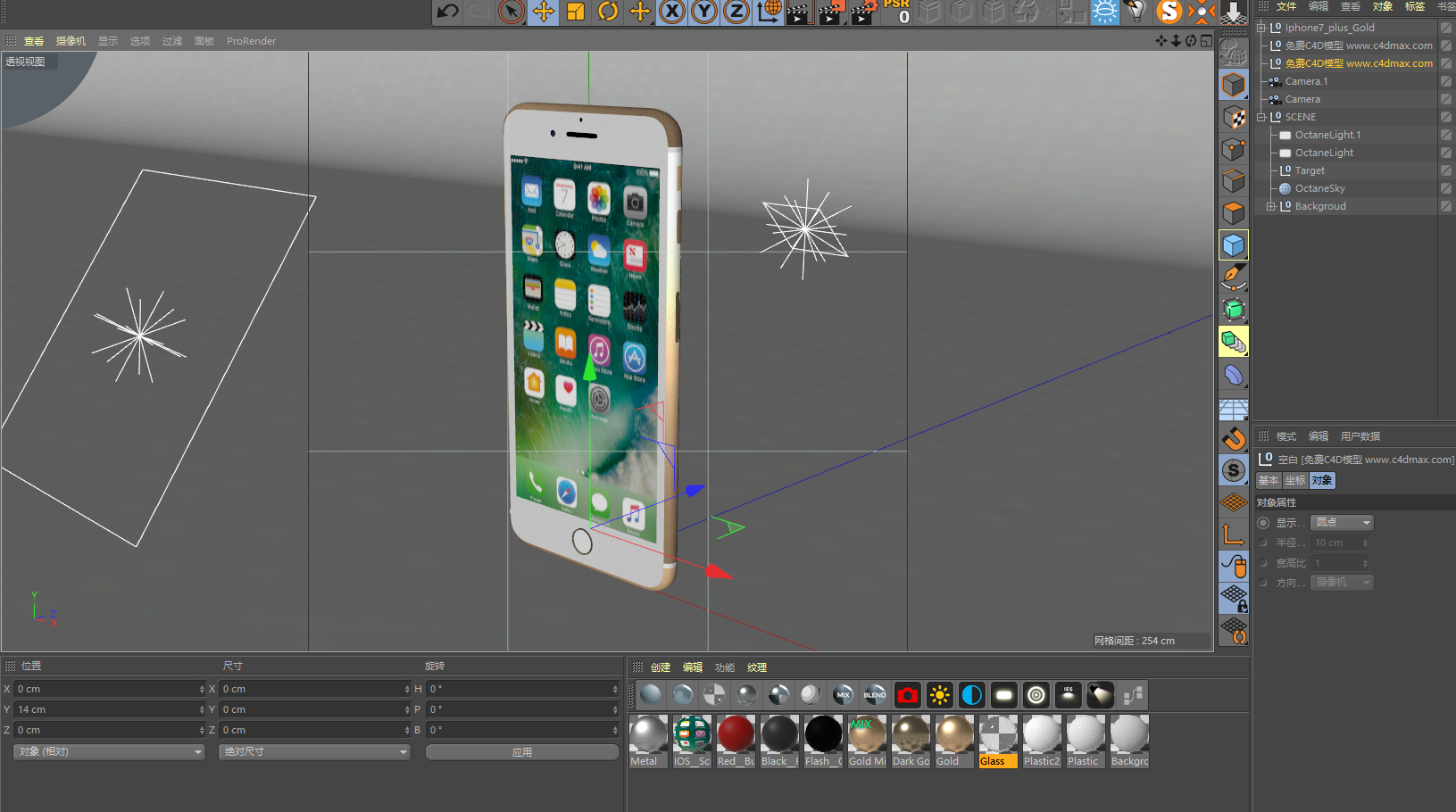
Task: Click the orange S plugin icon
Action: [1169, 12]
